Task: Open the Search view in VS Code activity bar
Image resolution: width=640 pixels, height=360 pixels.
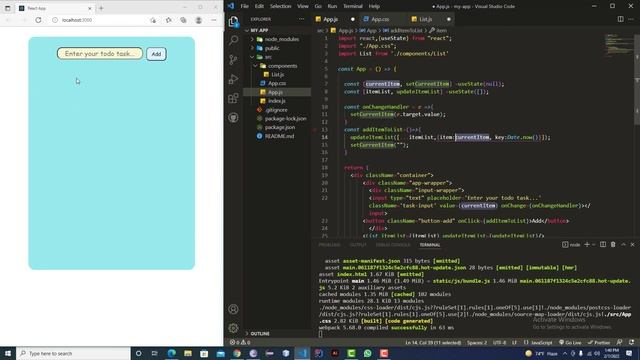Action: 233,40
